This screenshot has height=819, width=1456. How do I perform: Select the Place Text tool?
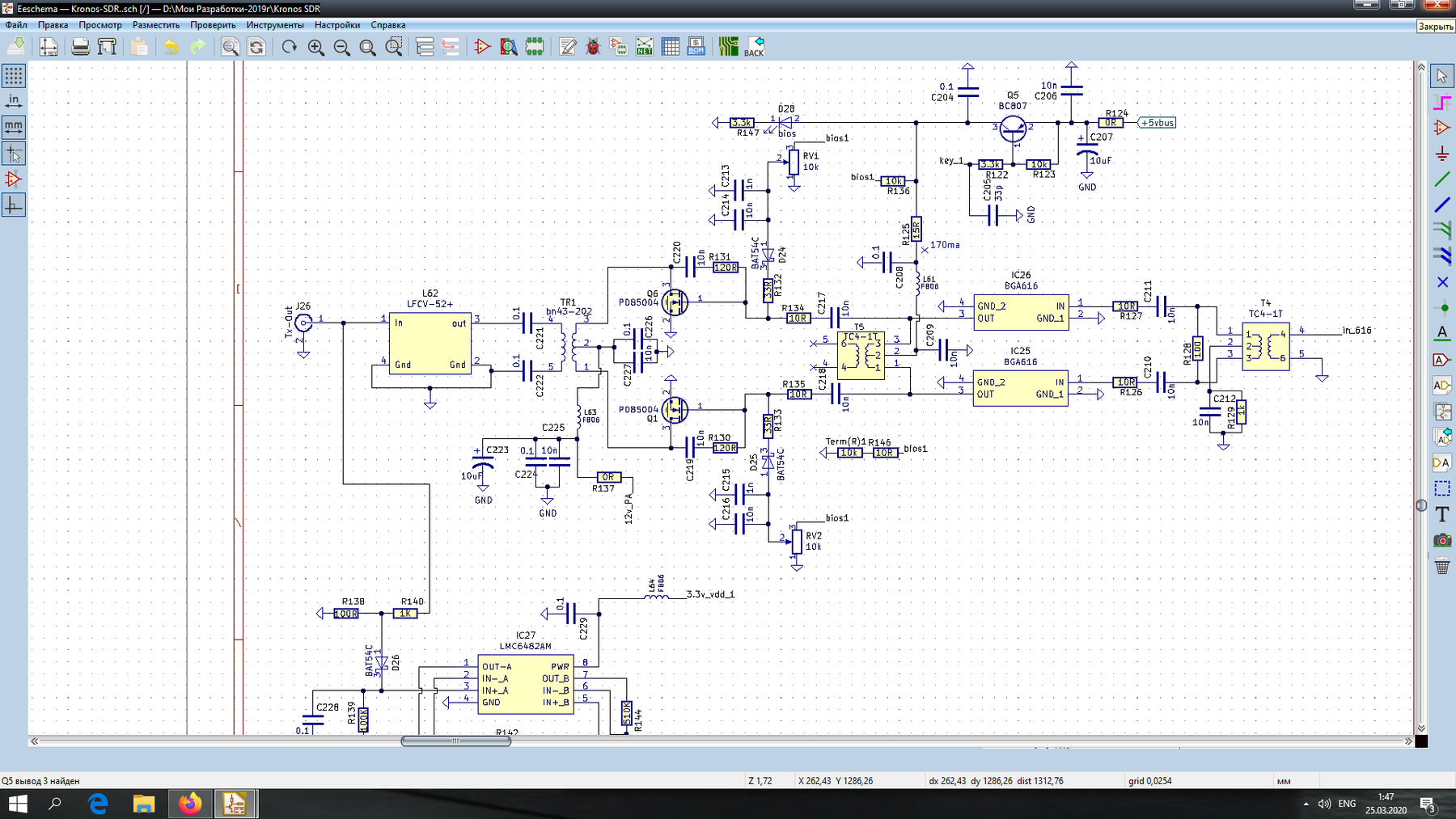[1441, 514]
